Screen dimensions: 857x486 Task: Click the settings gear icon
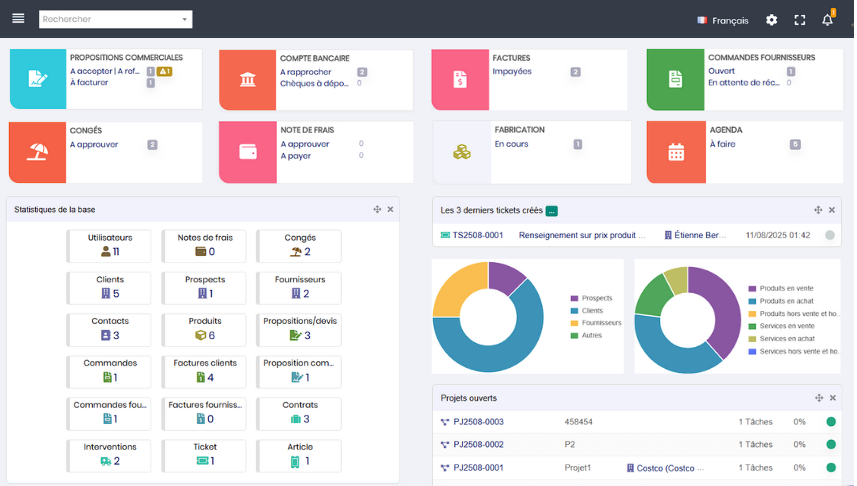coord(771,20)
